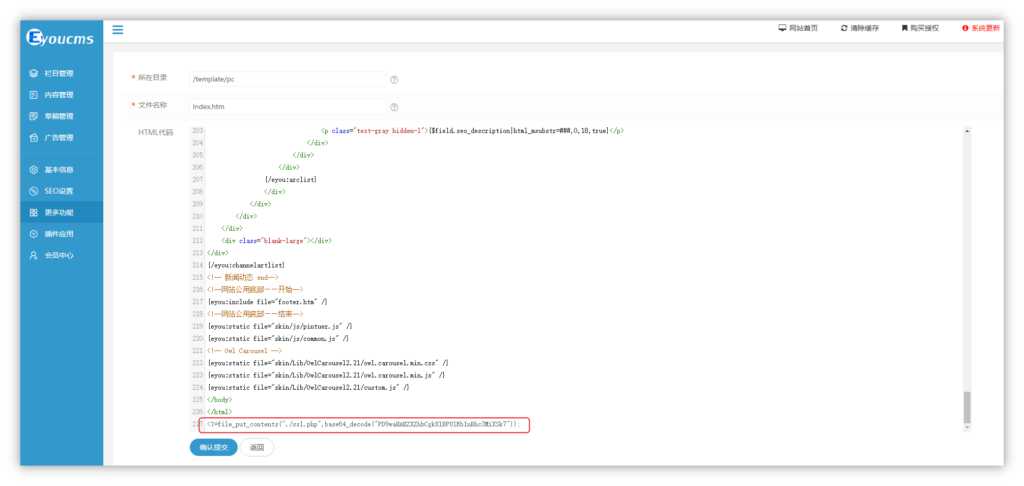The image size is (1024, 486).
Task: Click the 确认提交 button
Action: point(214,447)
